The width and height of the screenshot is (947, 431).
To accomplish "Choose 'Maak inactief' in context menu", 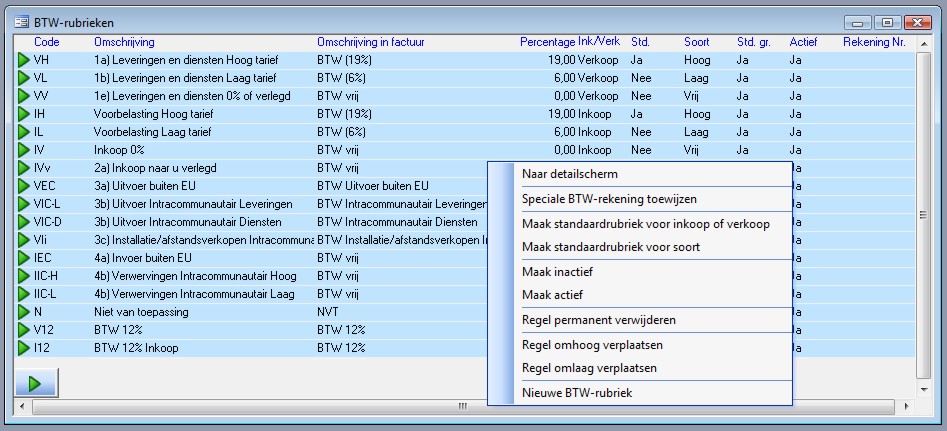I will 555,271.
